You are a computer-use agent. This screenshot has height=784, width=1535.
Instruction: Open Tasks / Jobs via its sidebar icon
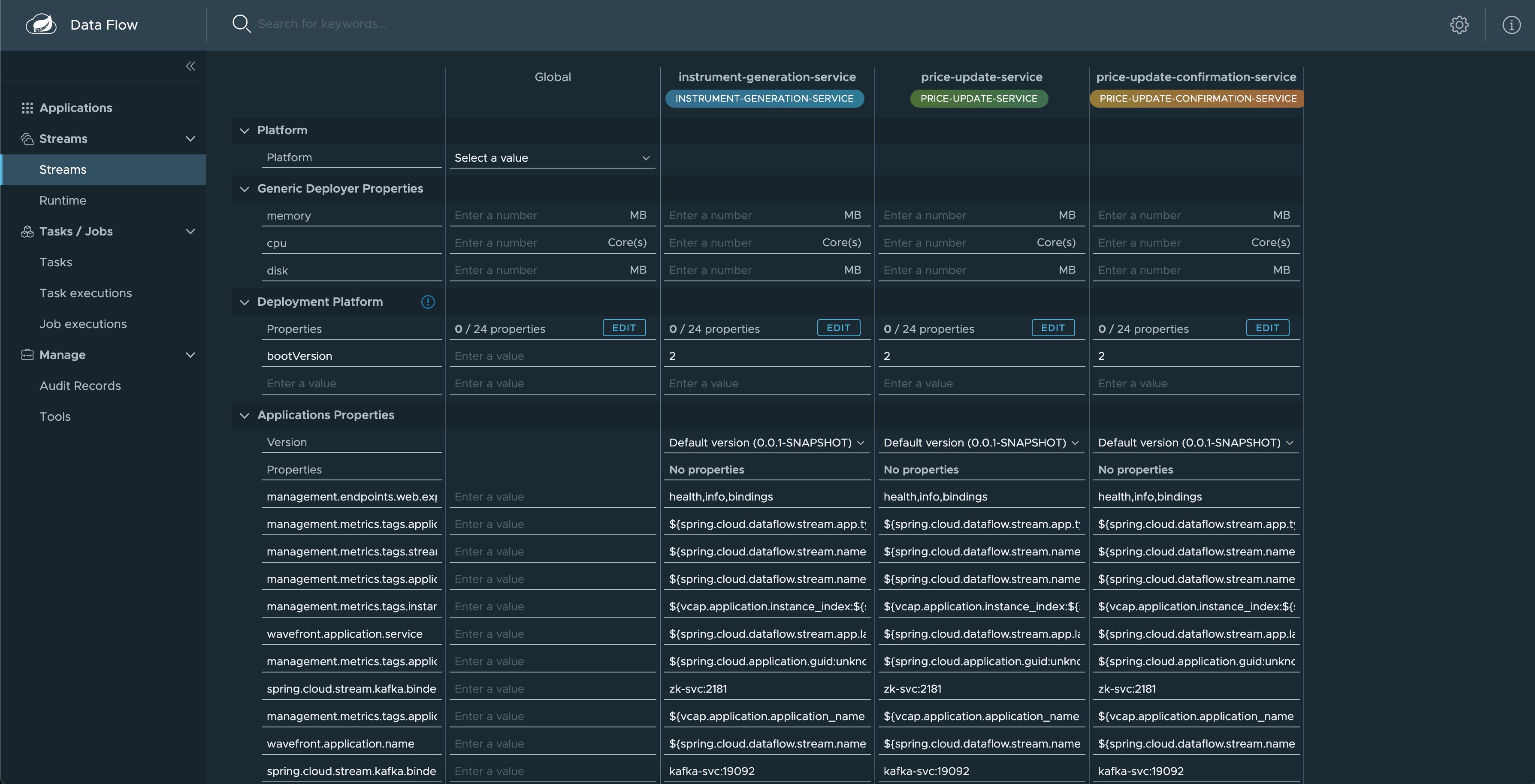tap(27, 231)
